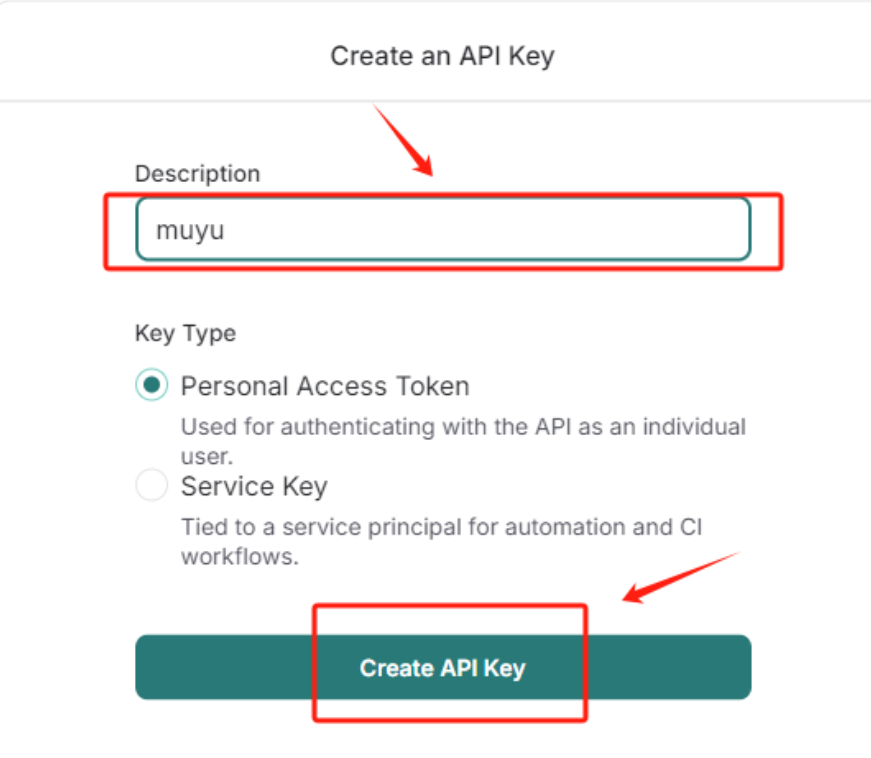Image resolution: width=871 pixels, height=758 pixels.
Task: Submit the form with the teal button
Action: coord(442,667)
